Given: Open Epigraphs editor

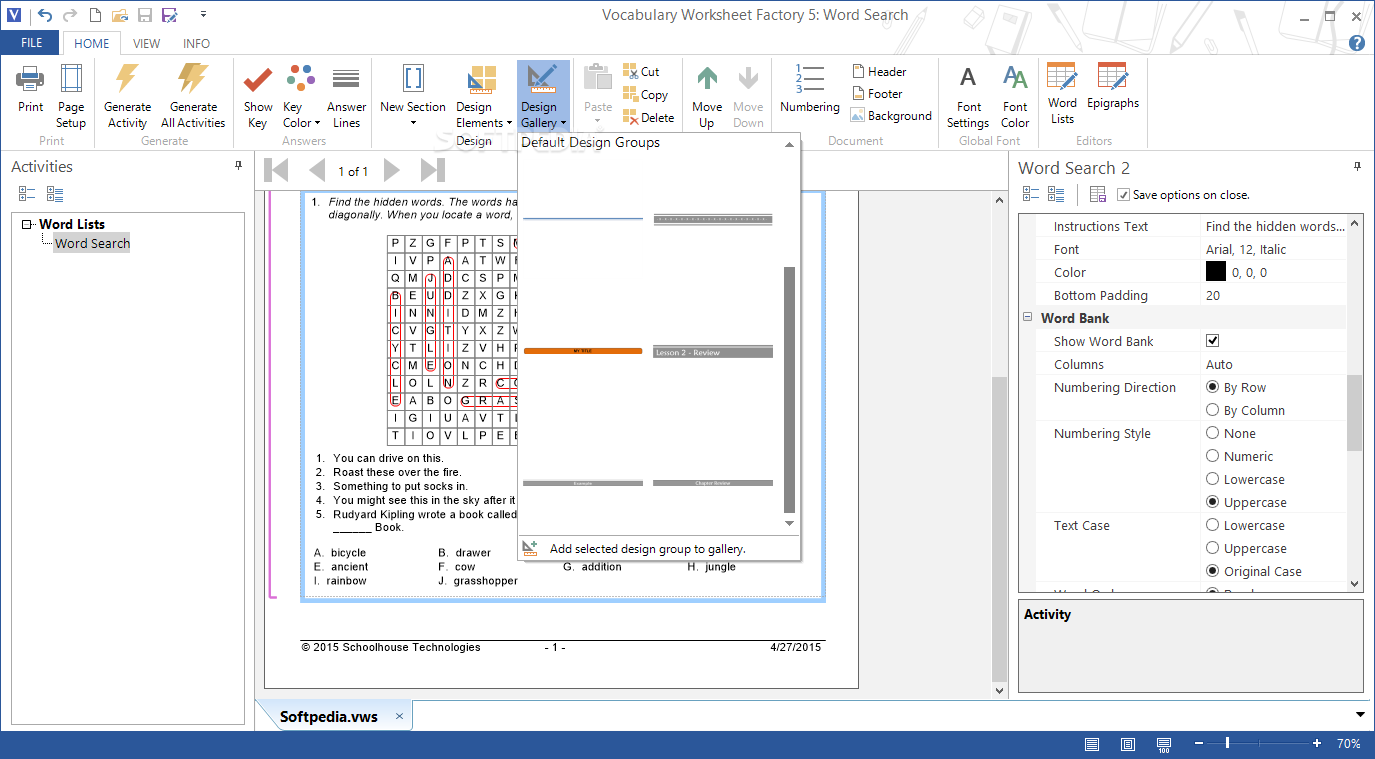Looking at the screenshot, I should (1113, 86).
